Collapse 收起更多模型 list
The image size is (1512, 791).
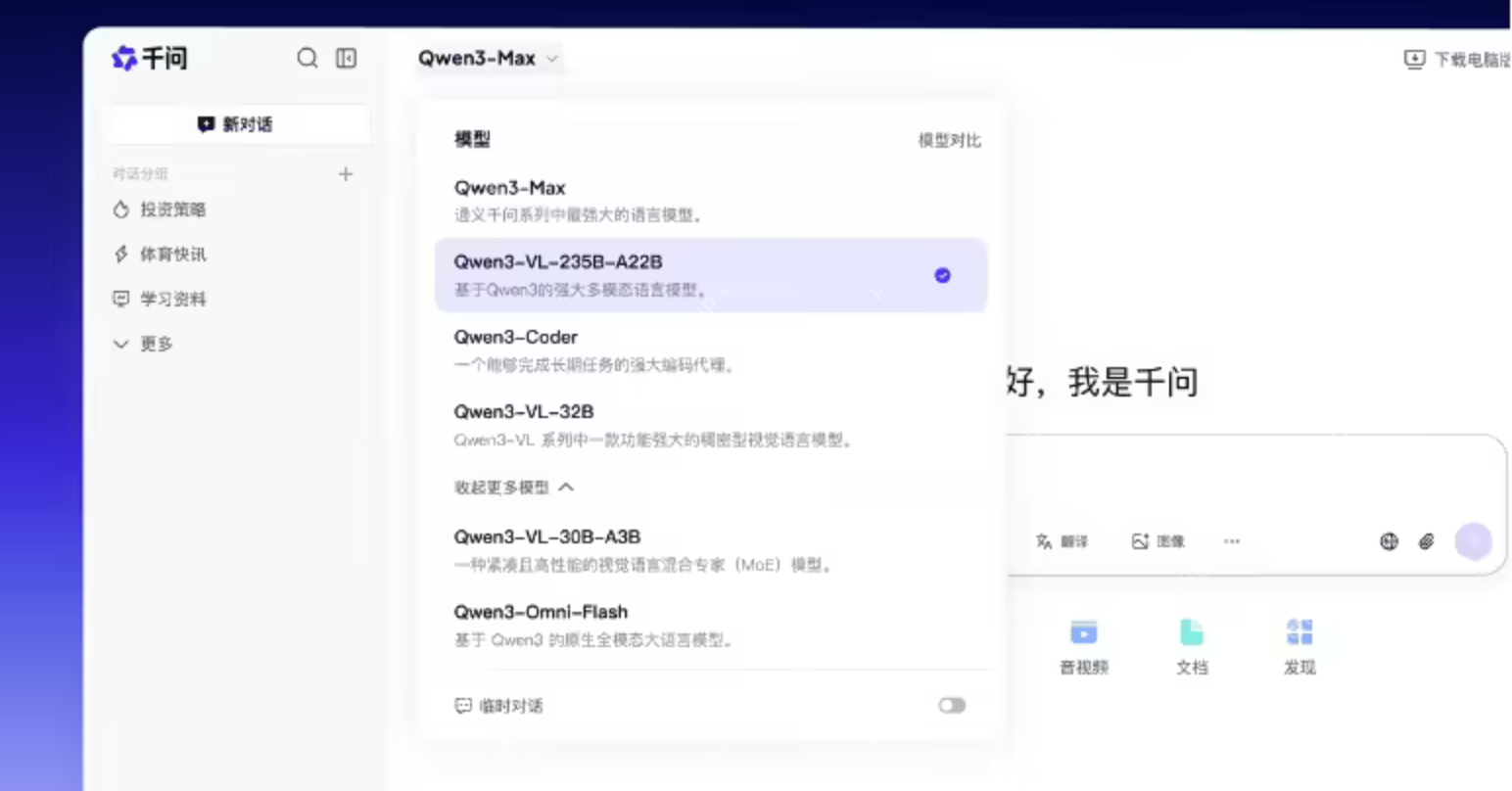[x=513, y=487]
